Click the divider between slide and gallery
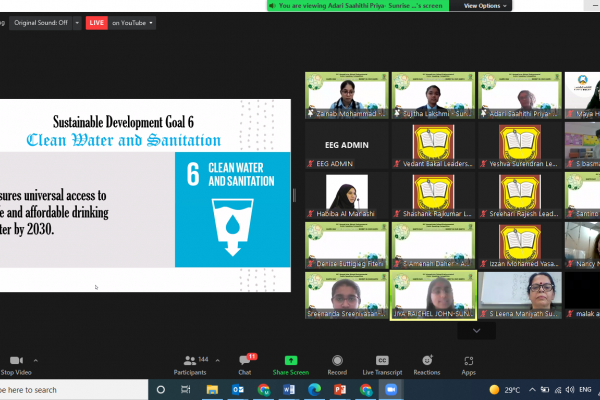 click(x=294, y=196)
